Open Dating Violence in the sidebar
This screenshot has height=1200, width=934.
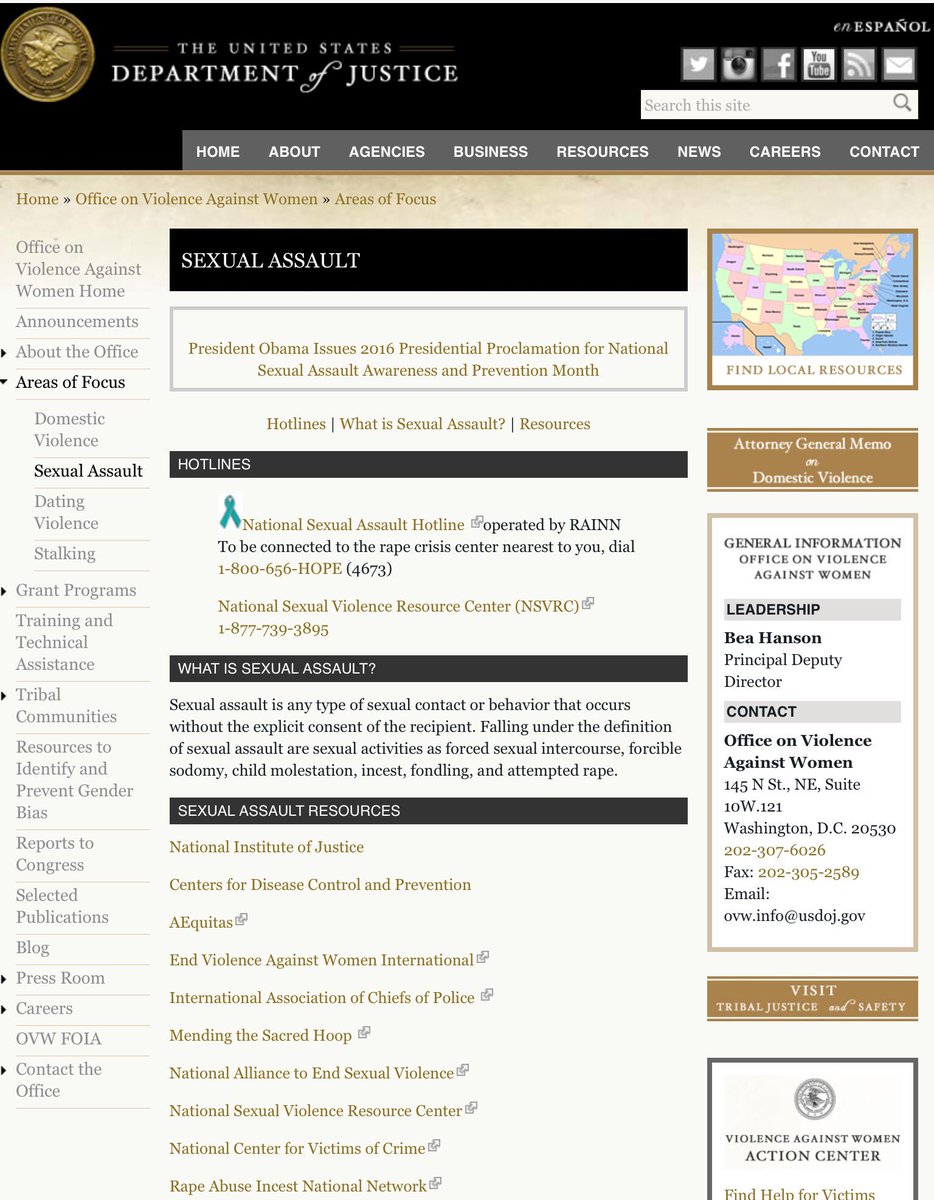coord(66,512)
